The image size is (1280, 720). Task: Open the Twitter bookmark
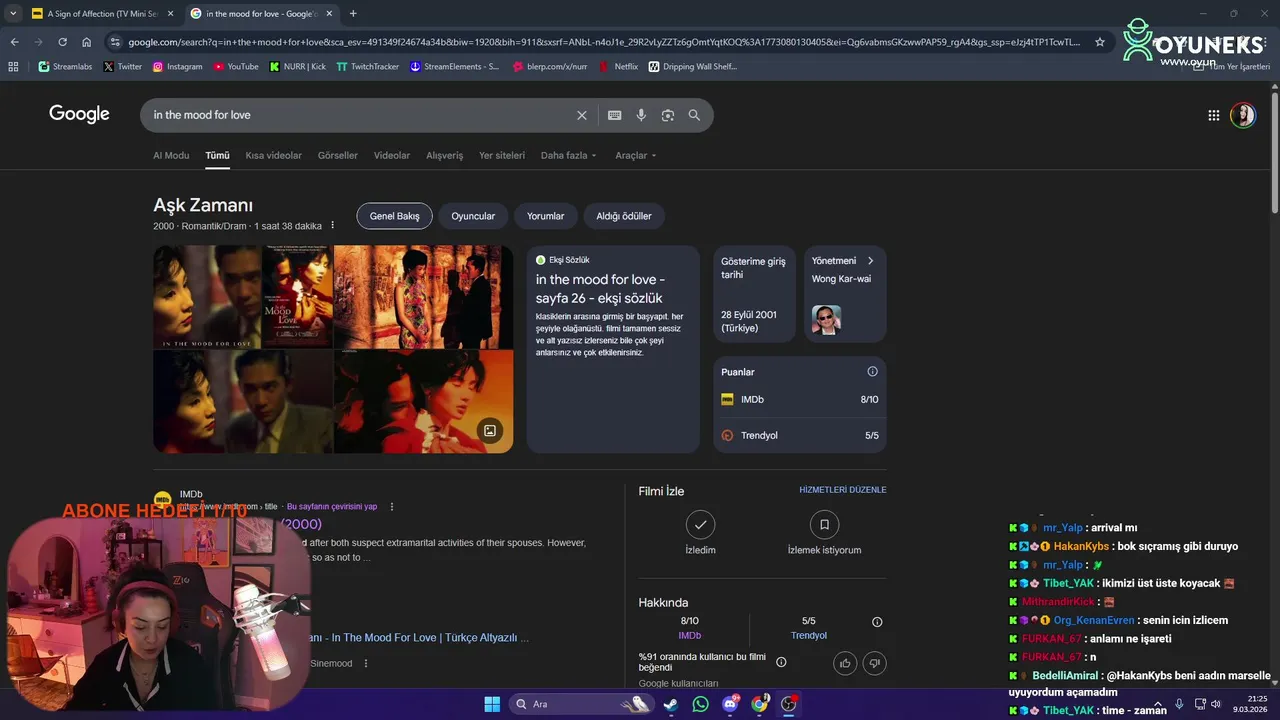click(123, 66)
